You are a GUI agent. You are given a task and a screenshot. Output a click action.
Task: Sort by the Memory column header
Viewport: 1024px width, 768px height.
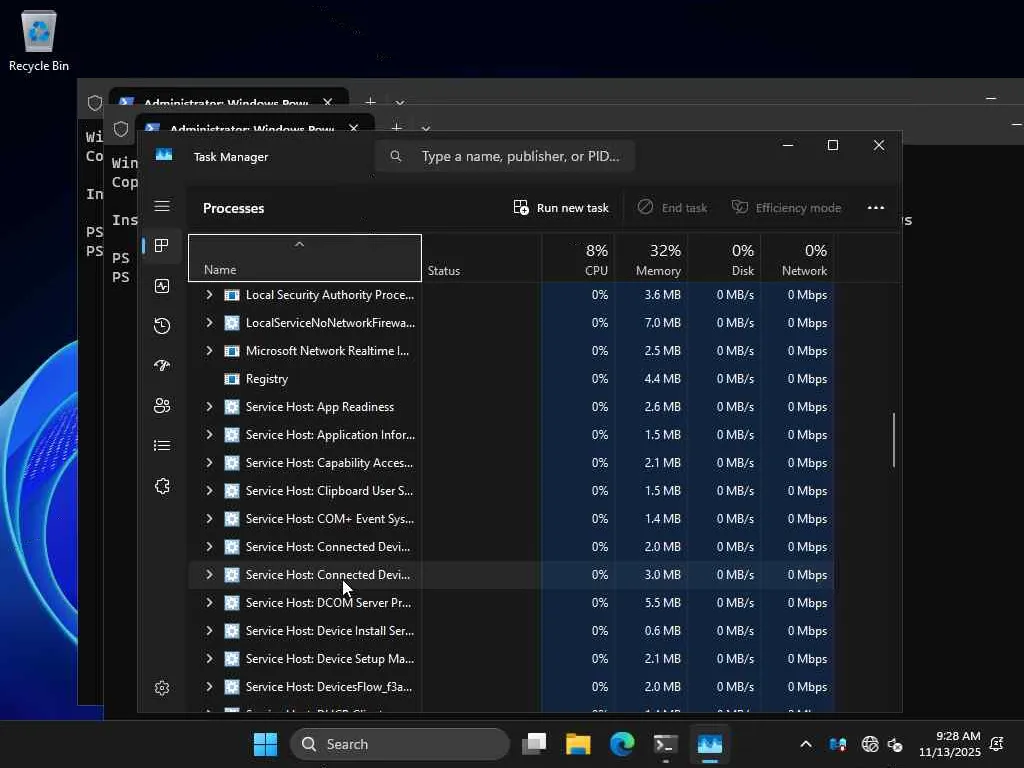651,258
